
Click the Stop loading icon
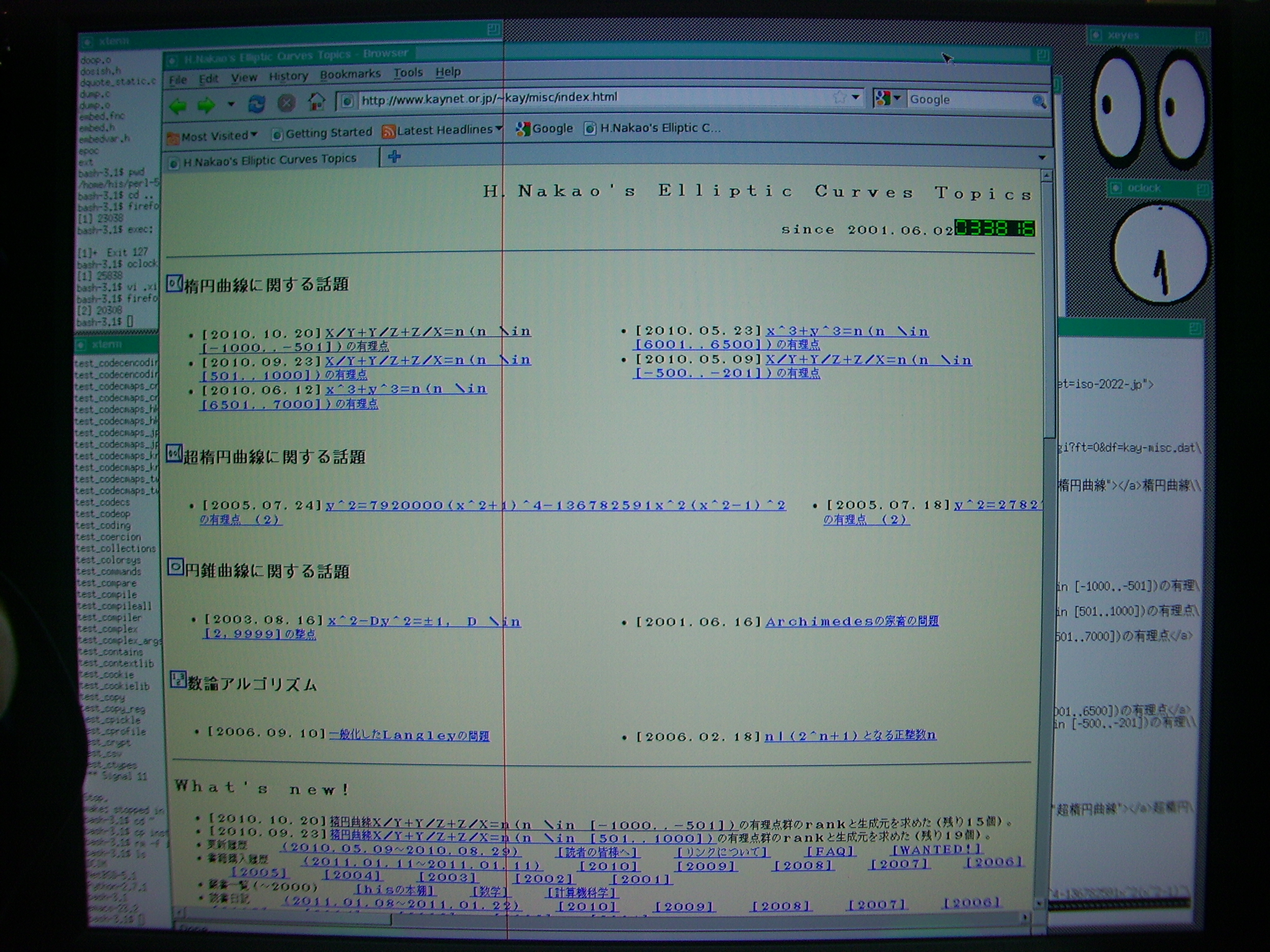tap(287, 103)
